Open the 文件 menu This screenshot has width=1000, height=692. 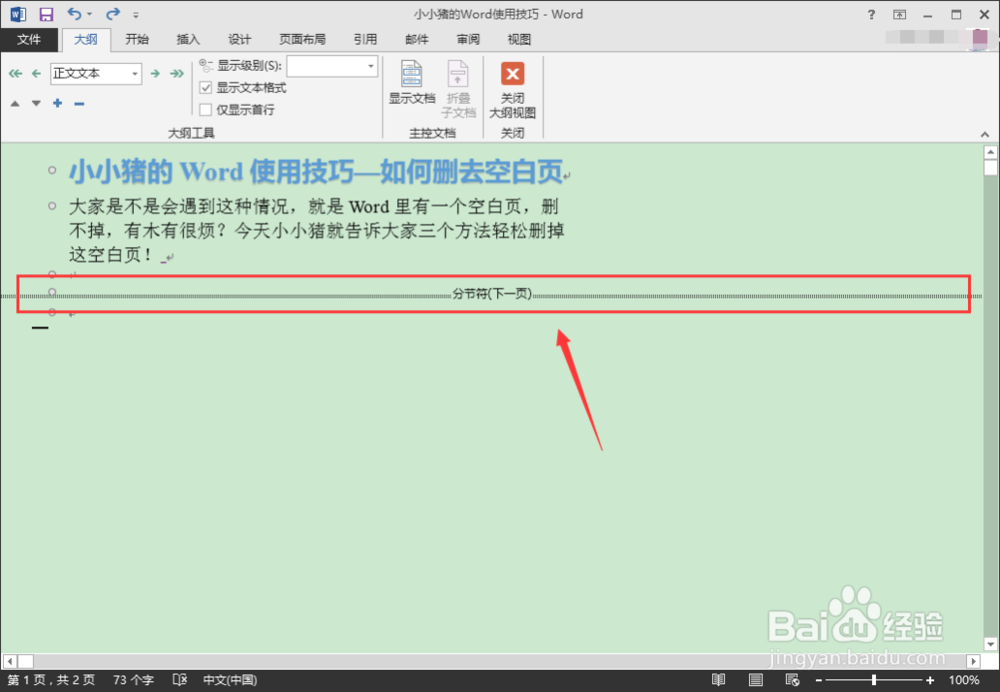pos(29,39)
